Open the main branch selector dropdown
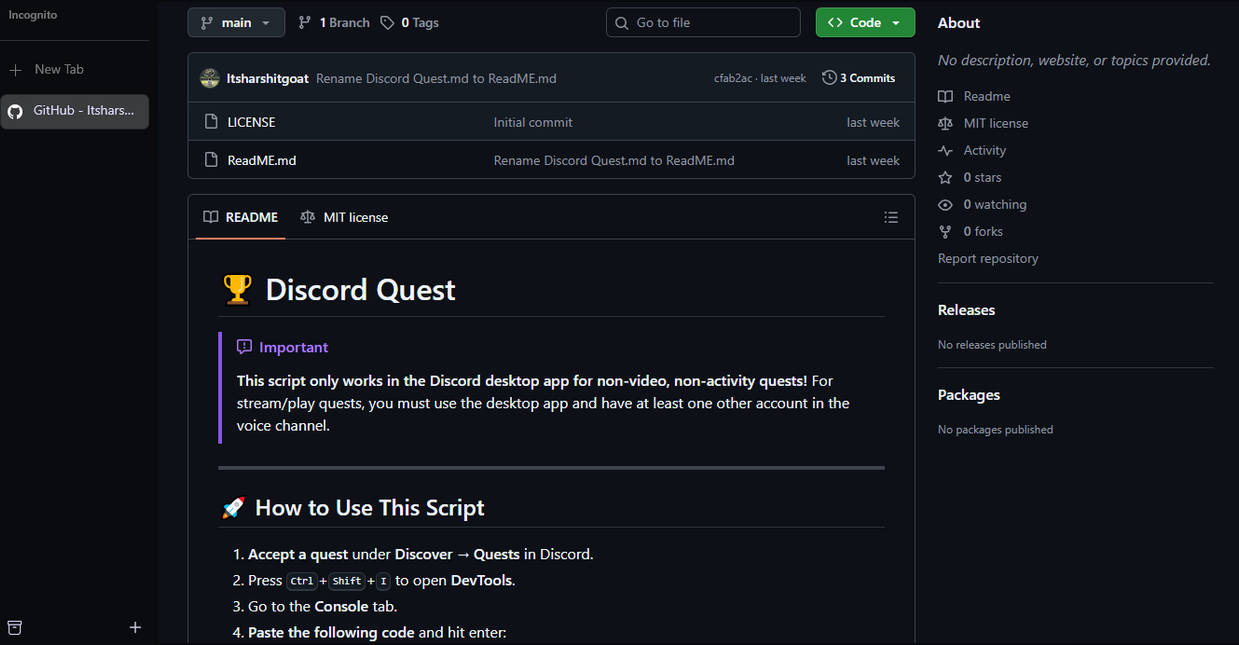The image size is (1239, 645). coord(236,22)
